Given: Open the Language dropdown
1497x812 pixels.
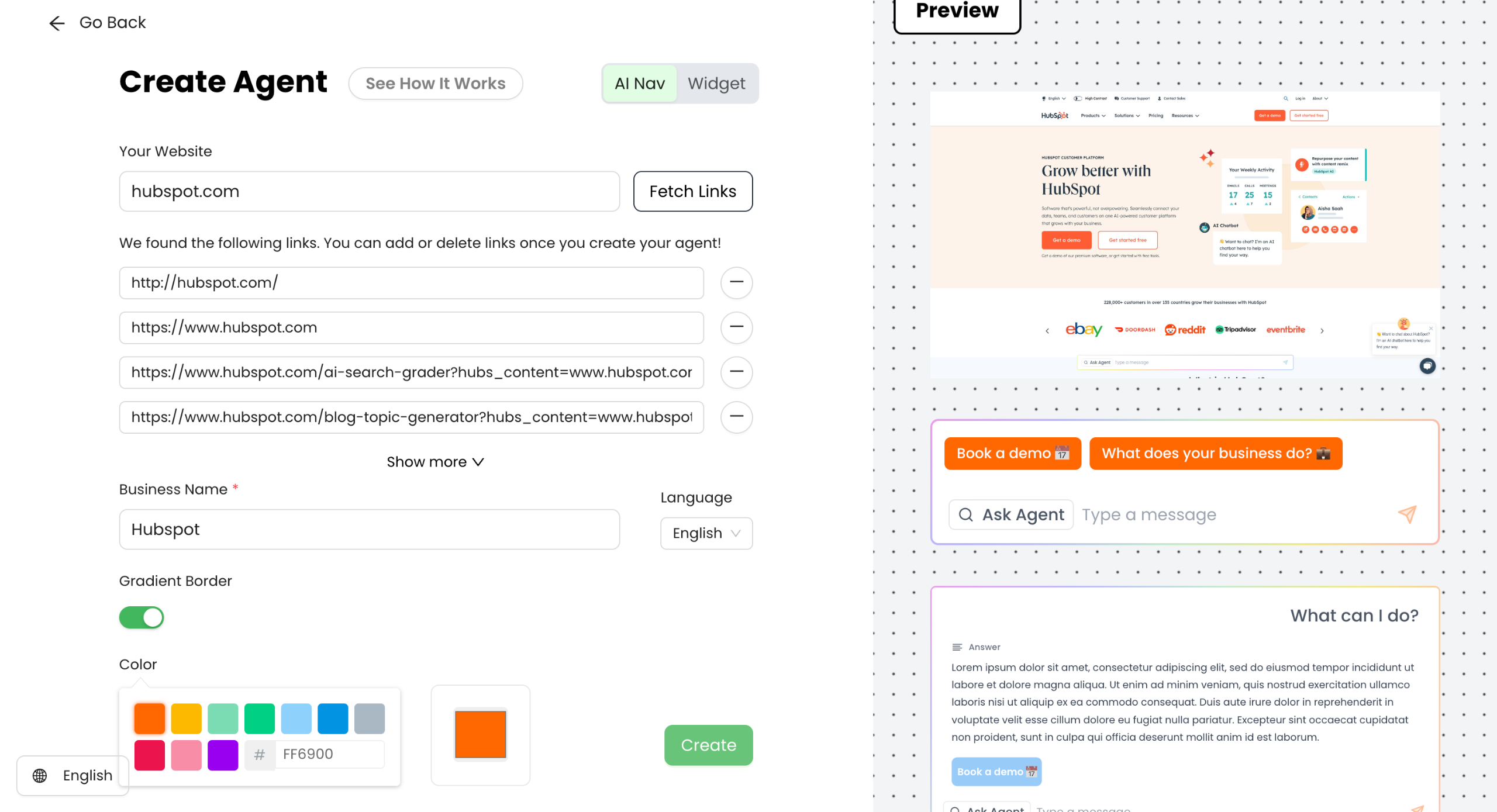Looking at the screenshot, I should pyautogui.click(x=706, y=533).
